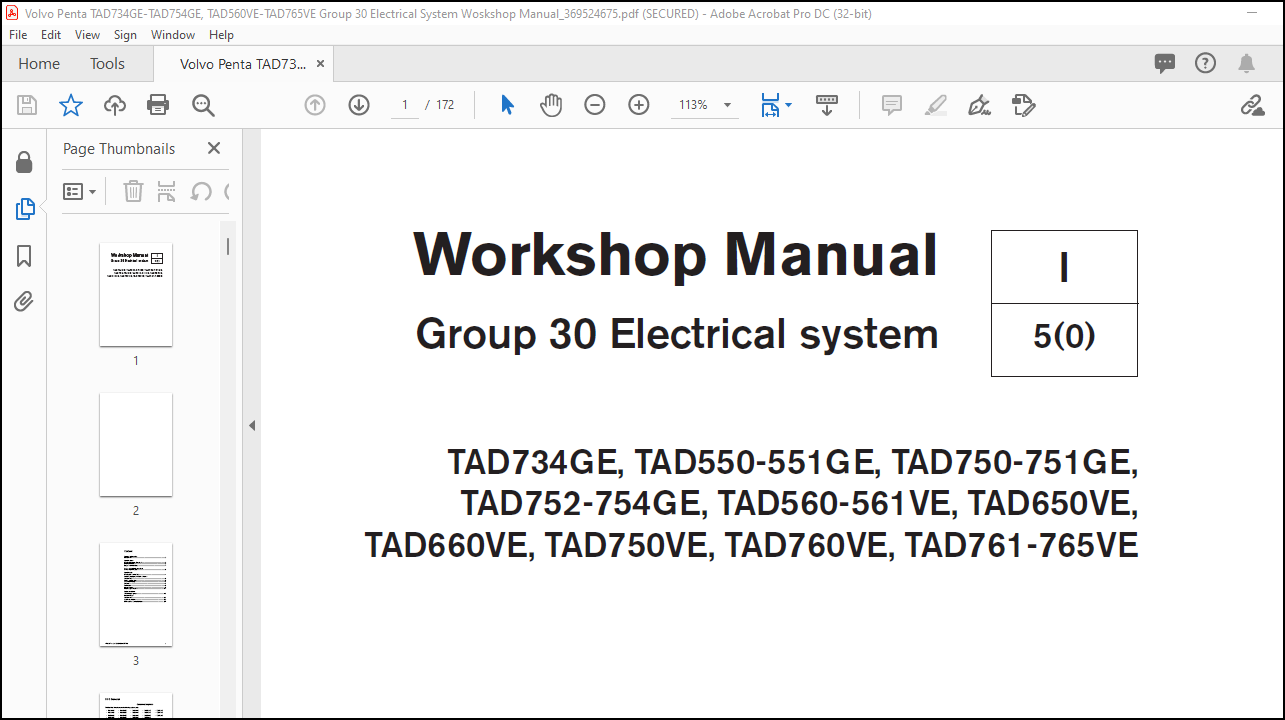Select the arrow Selection tool
This screenshot has width=1285, height=720.
point(507,105)
